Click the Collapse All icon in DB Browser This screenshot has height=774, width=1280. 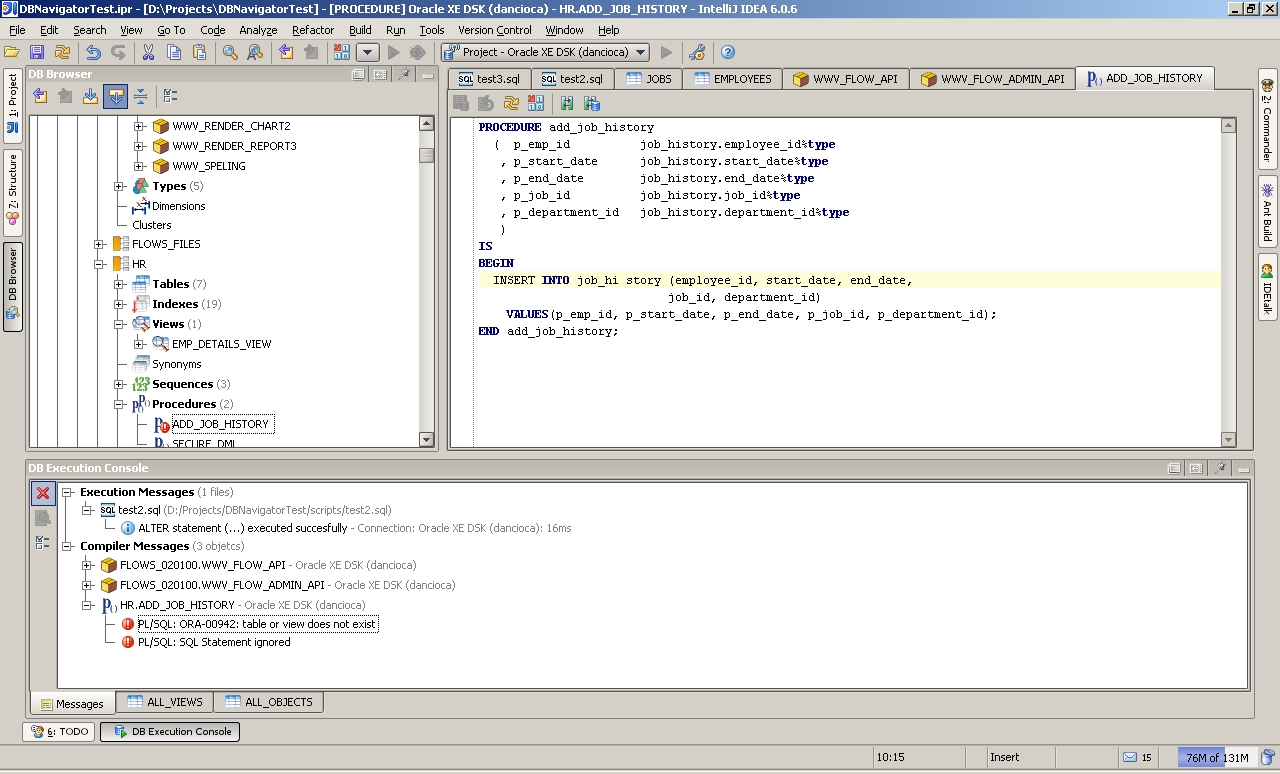pyautogui.click(x=140, y=96)
